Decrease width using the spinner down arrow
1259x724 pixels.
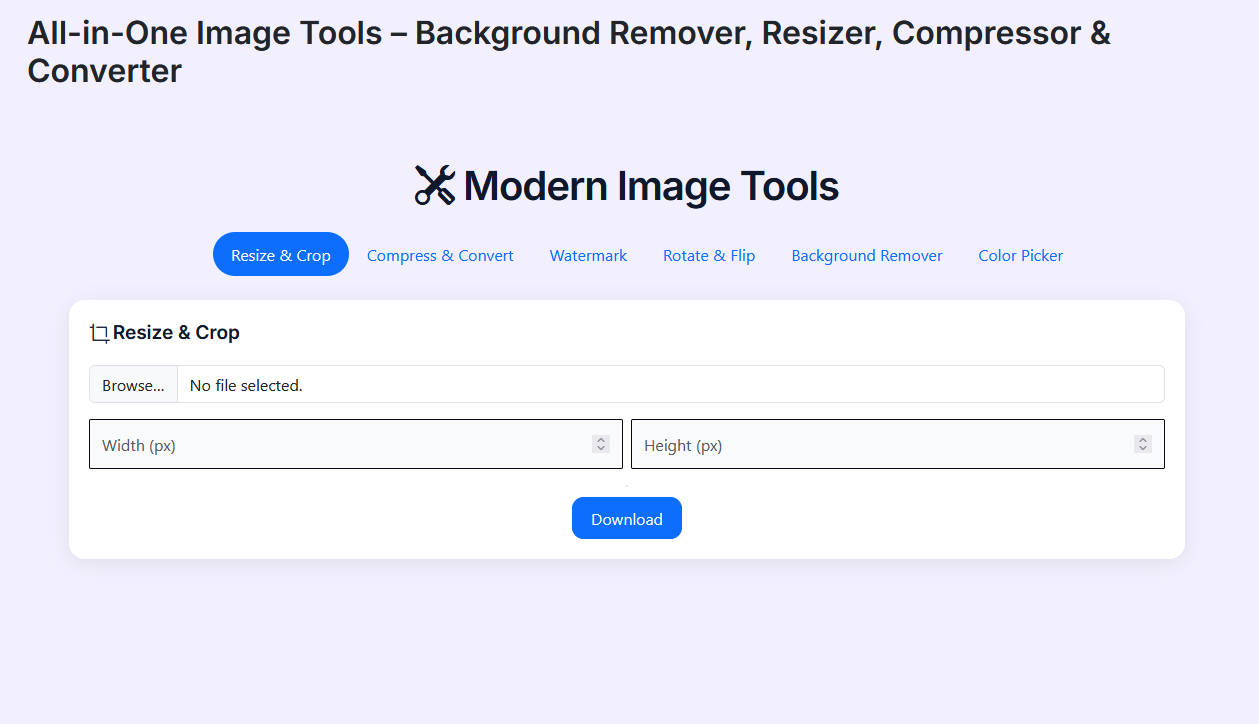(x=601, y=449)
